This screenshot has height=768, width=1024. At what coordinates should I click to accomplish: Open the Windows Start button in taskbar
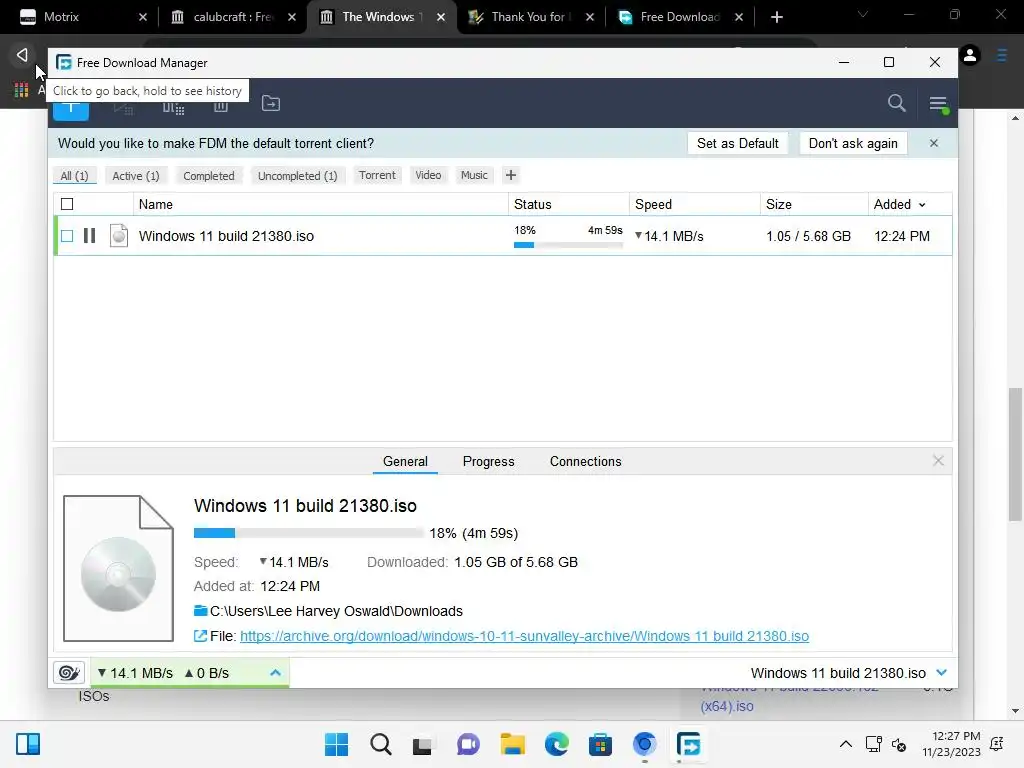click(336, 744)
